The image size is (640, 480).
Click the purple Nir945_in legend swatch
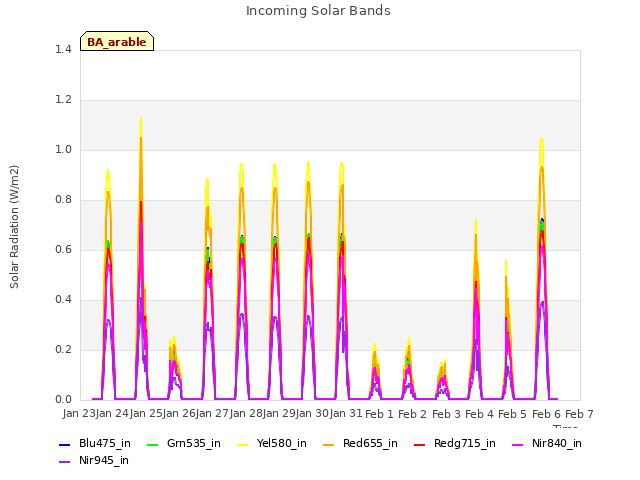64,462
